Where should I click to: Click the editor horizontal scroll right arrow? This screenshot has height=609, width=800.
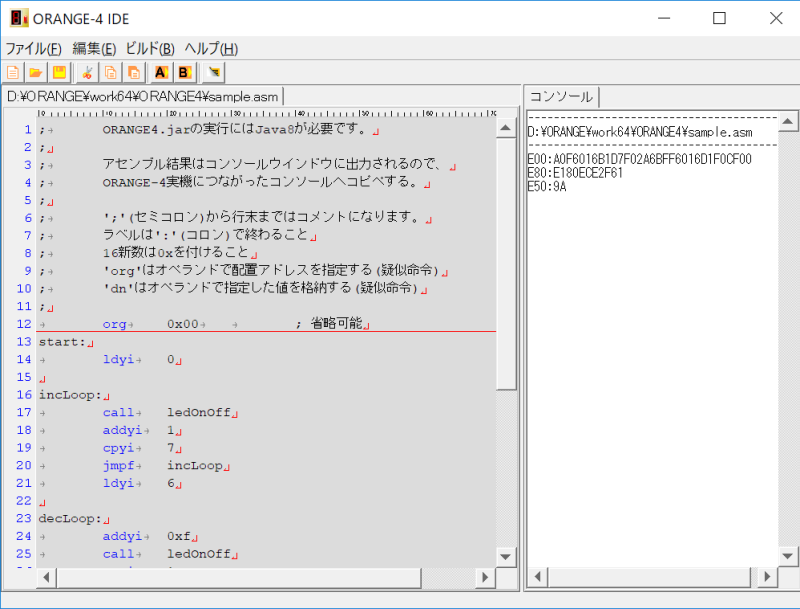click(485, 577)
